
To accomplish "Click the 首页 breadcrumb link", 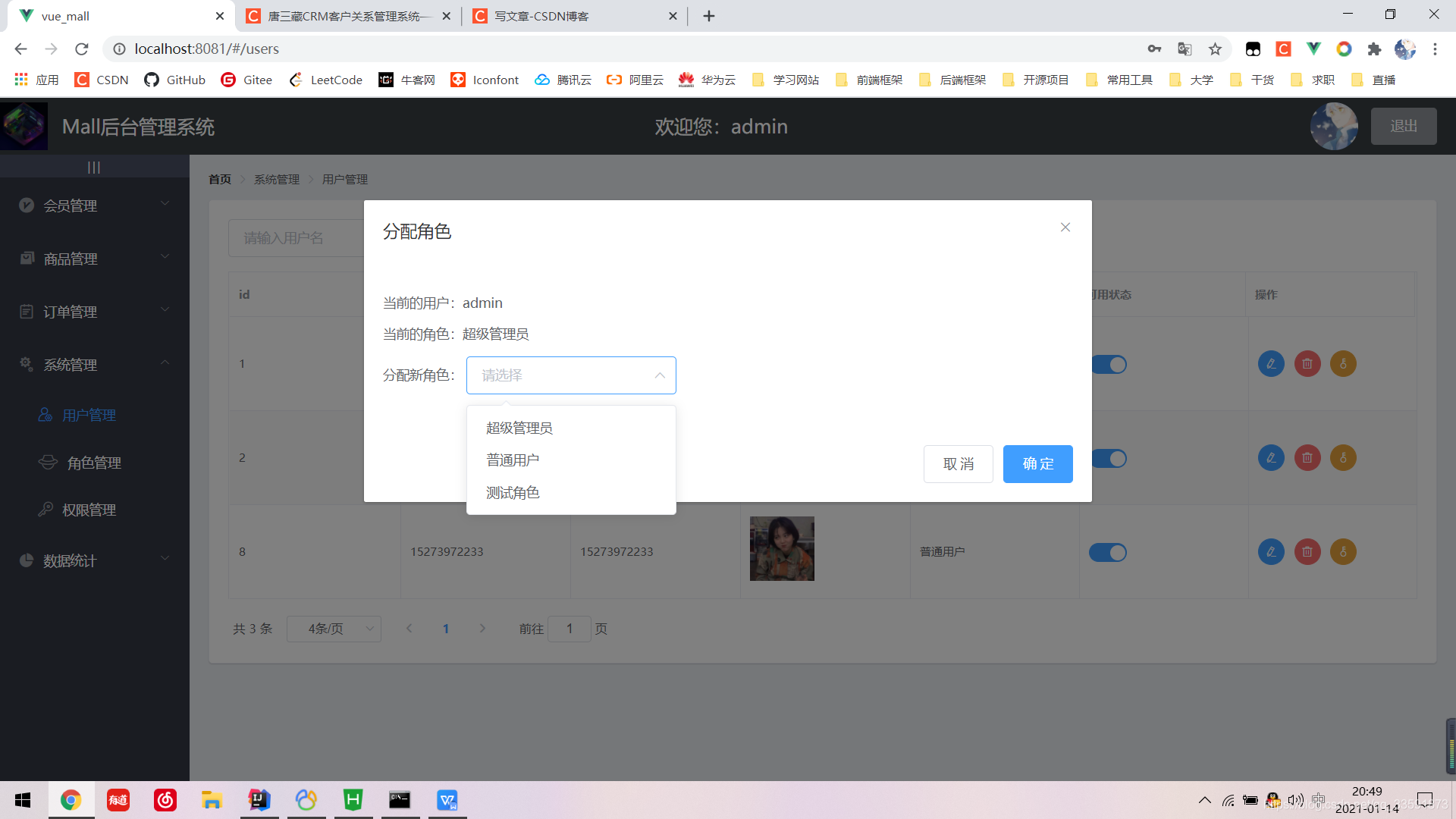I will point(220,180).
